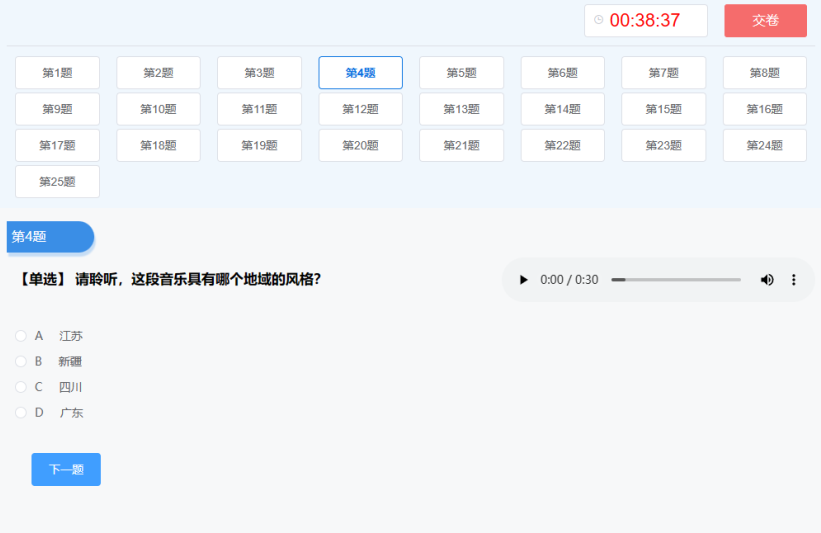Jump to 第1题
The height and width of the screenshot is (533, 821).
pyautogui.click(x=58, y=73)
